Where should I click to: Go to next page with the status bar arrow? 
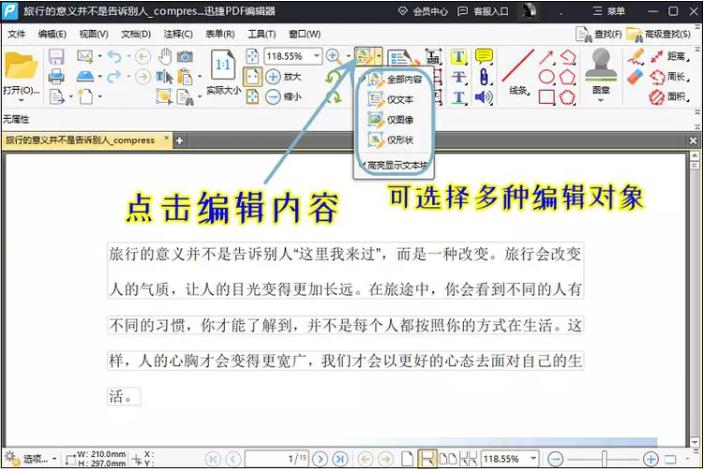(320, 459)
